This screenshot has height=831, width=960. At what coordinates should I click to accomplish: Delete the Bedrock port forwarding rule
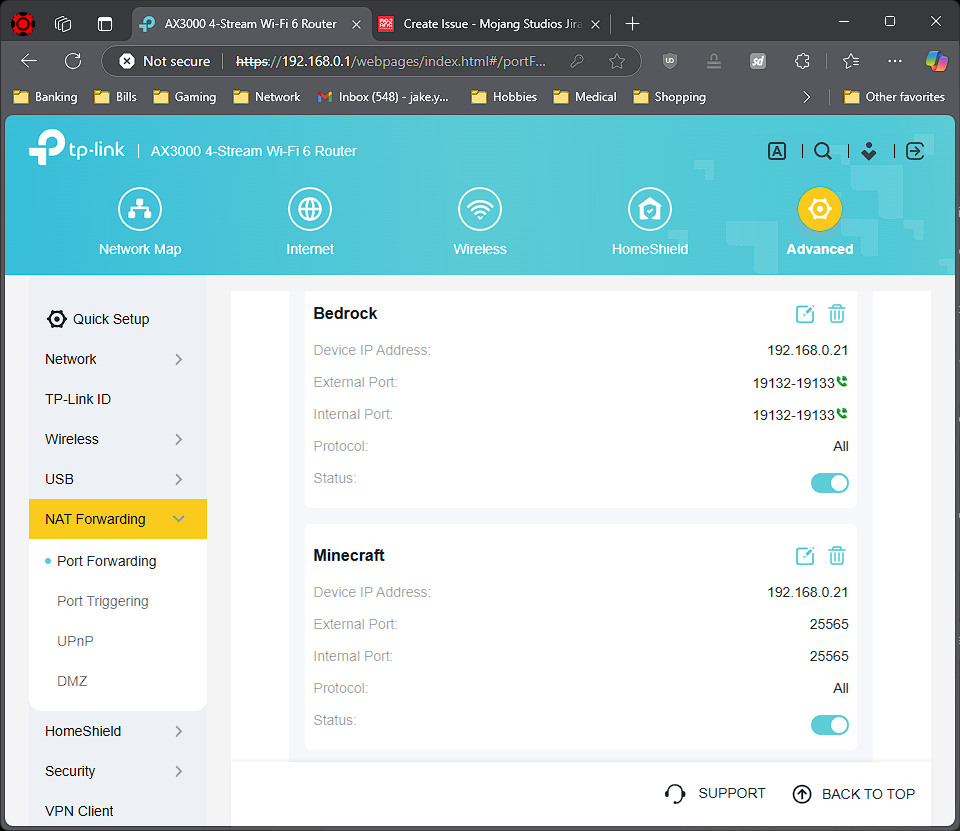[837, 314]
